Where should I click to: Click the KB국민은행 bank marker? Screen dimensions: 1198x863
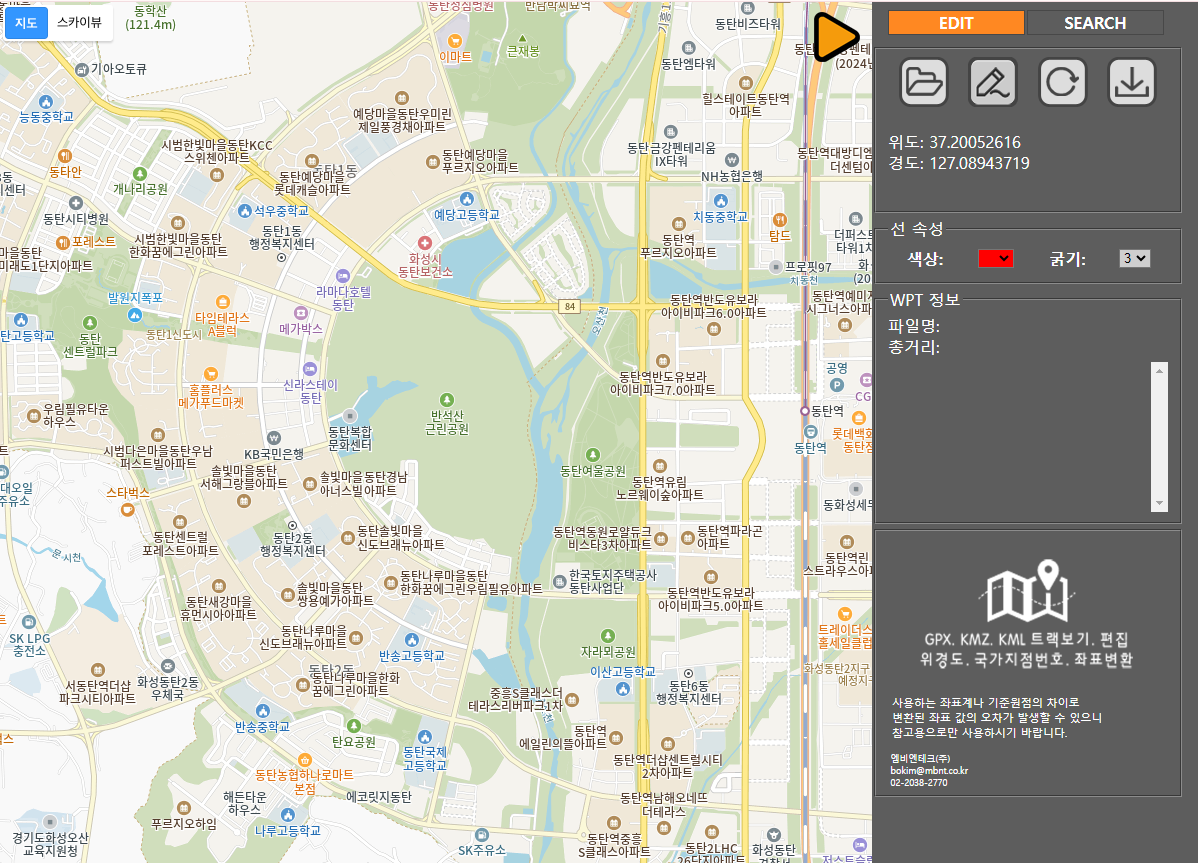coord(274,438)
